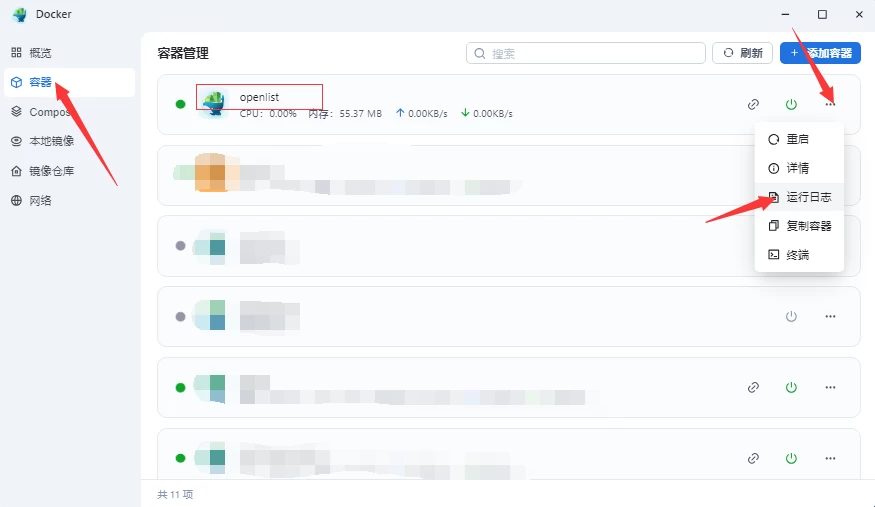Image resolution: width=875 pixels, height=507 pixels.
Task: Open three-dot menu in the last container row
Action: pyautogui.click(x=830, y=458)
